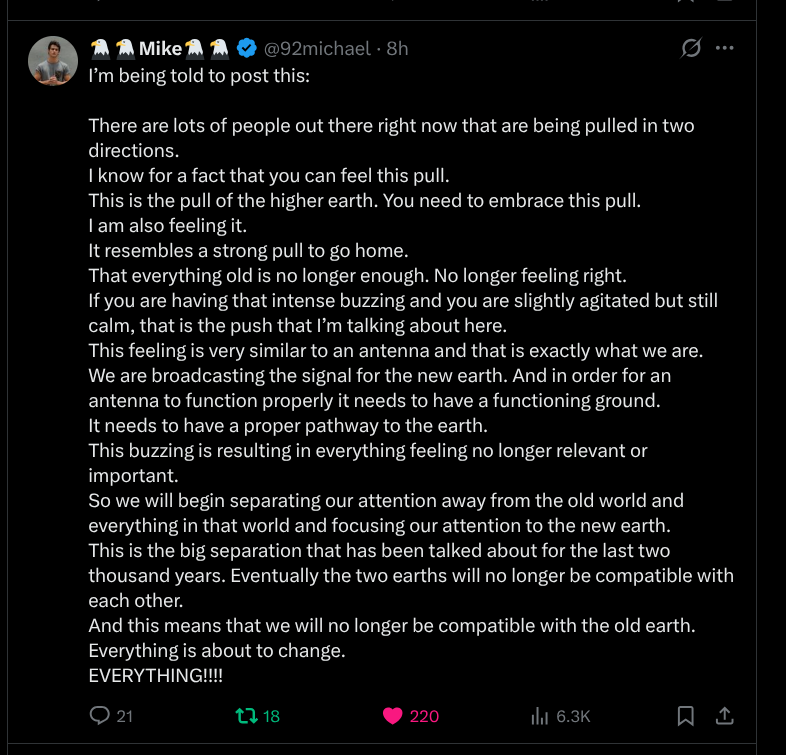Toggle bookmark on Mike's post
This screenshot has height=755, width=786.
point(686,715)
